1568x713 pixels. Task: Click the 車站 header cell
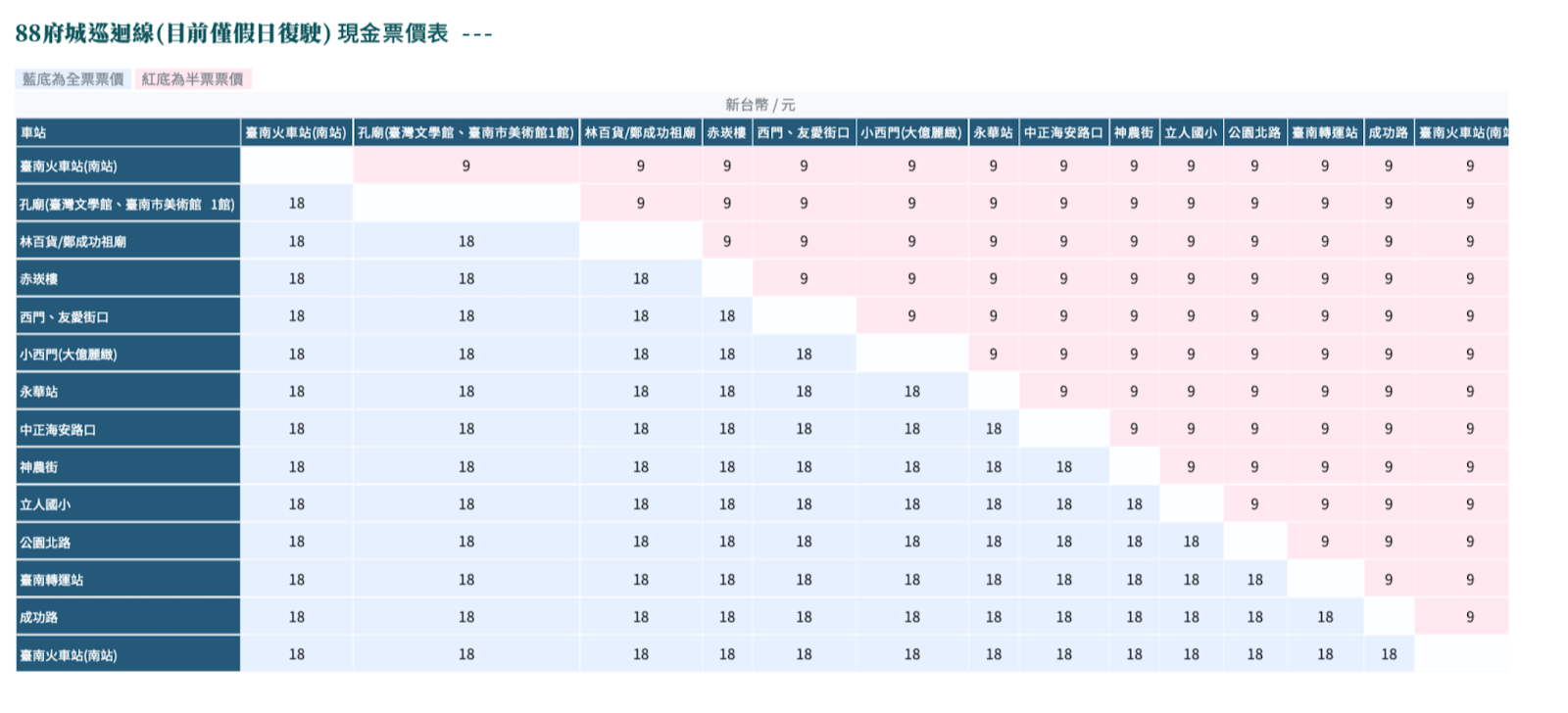[x=128, y=132]
